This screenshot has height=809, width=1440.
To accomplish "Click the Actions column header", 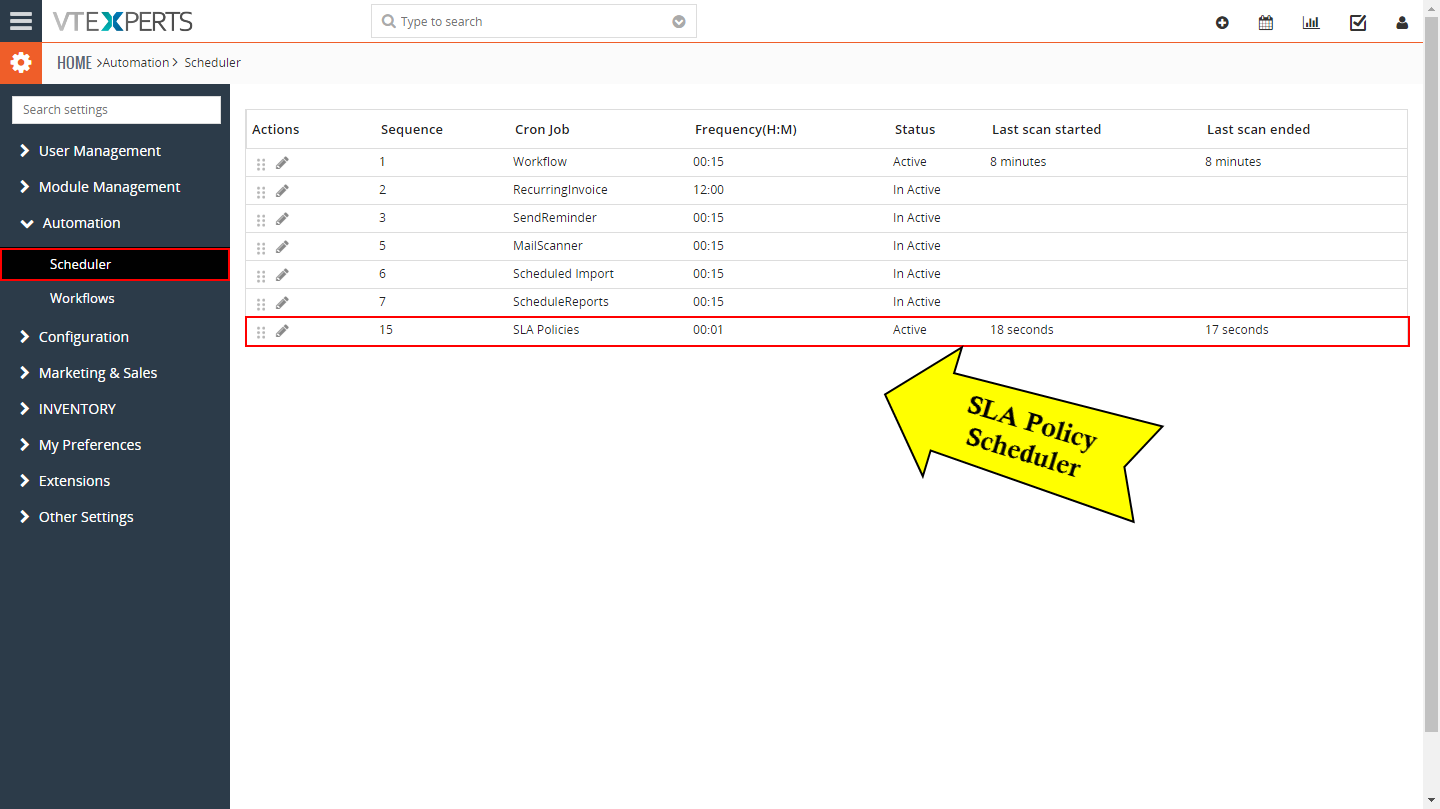I will [x=276, y=129].
